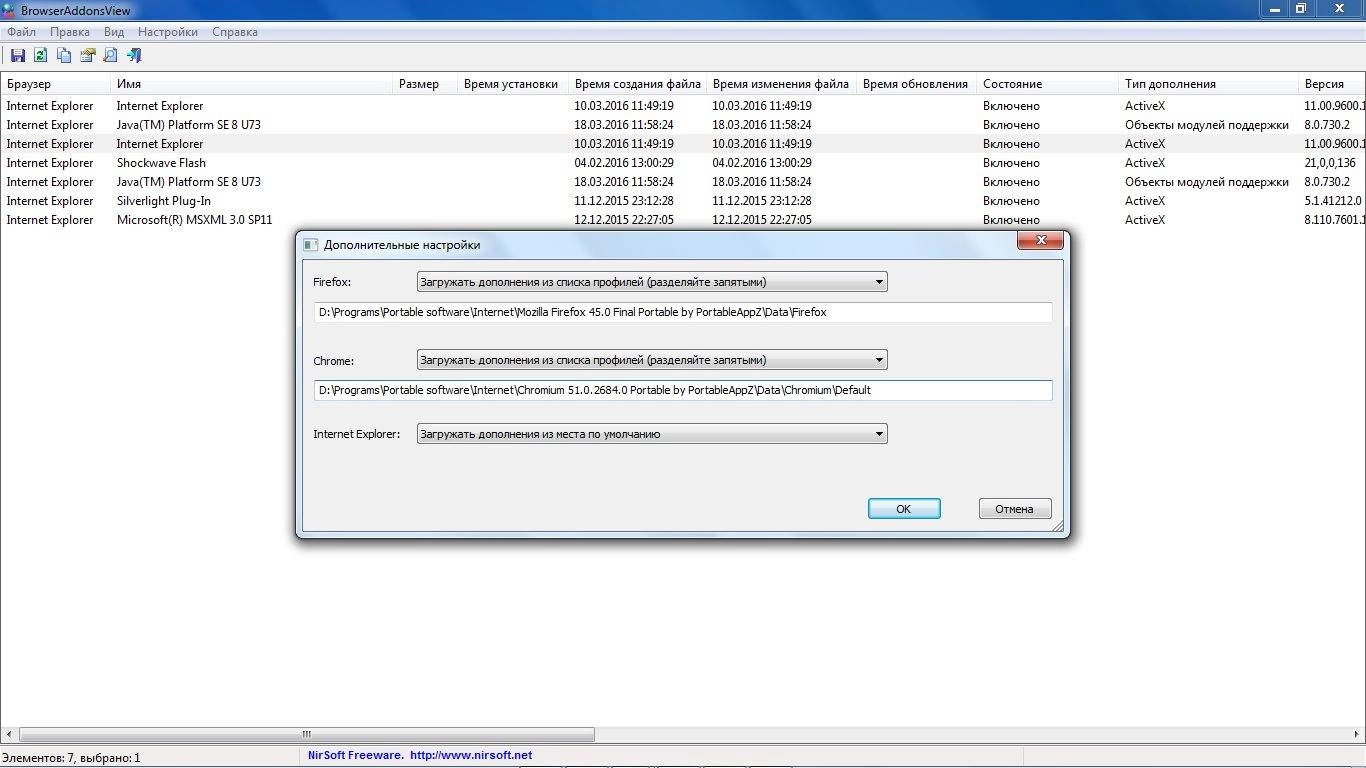Close the Дополнительные настройки dialog
The width and height of the screenshot is (1366, 768).
pos(1041,241)
